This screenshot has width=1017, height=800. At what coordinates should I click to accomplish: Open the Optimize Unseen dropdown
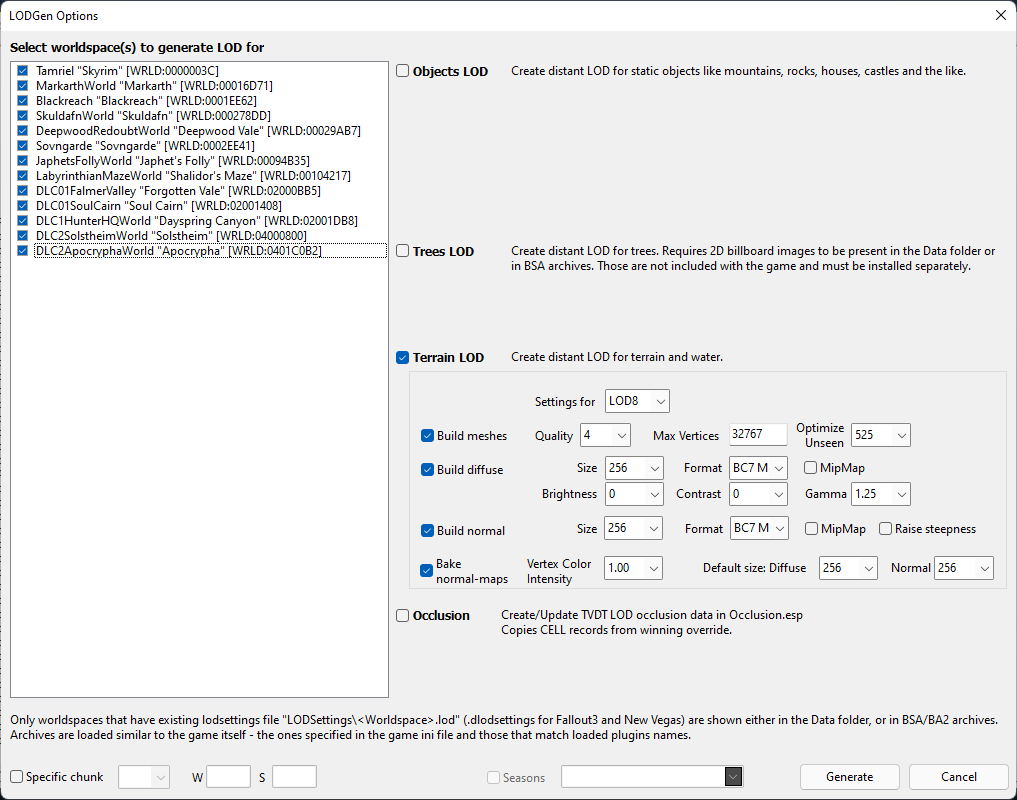click(x=881, y=435)
